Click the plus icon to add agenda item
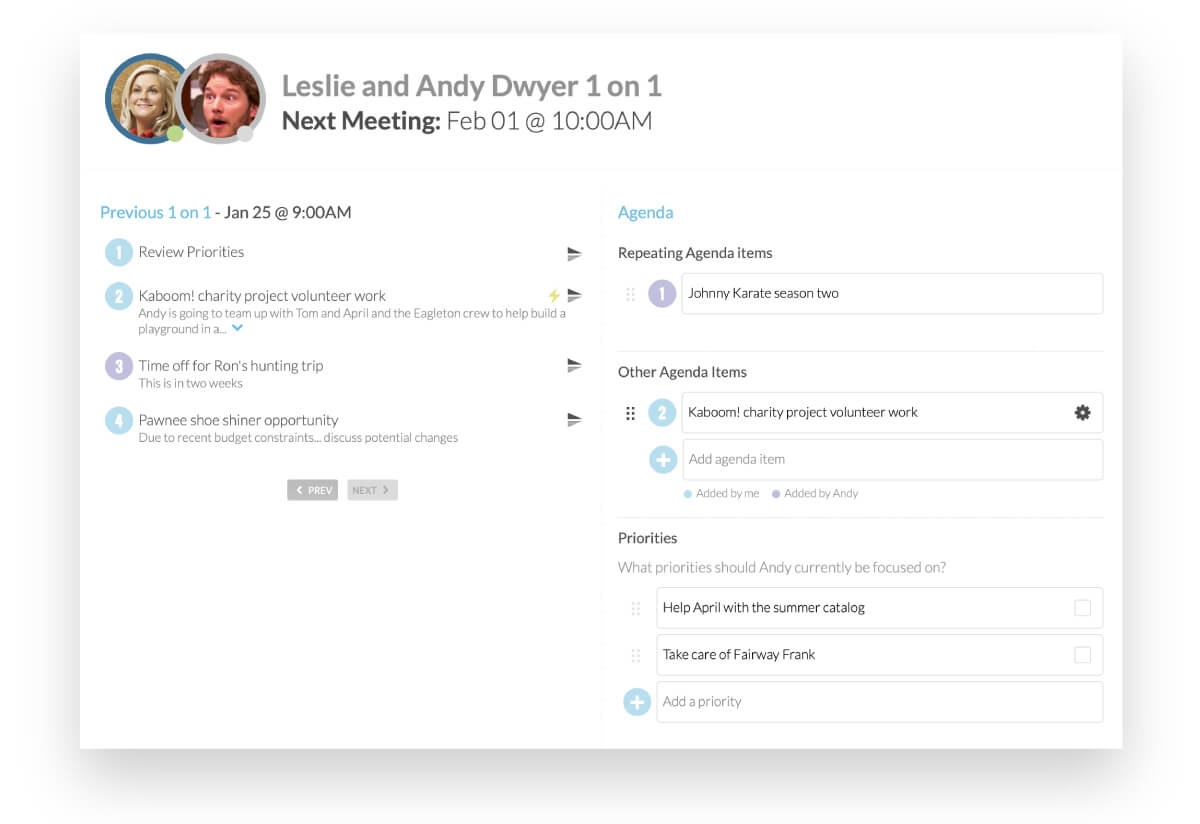The width and height of the screenshot is (1200, 824). click(x=662, y=459)
